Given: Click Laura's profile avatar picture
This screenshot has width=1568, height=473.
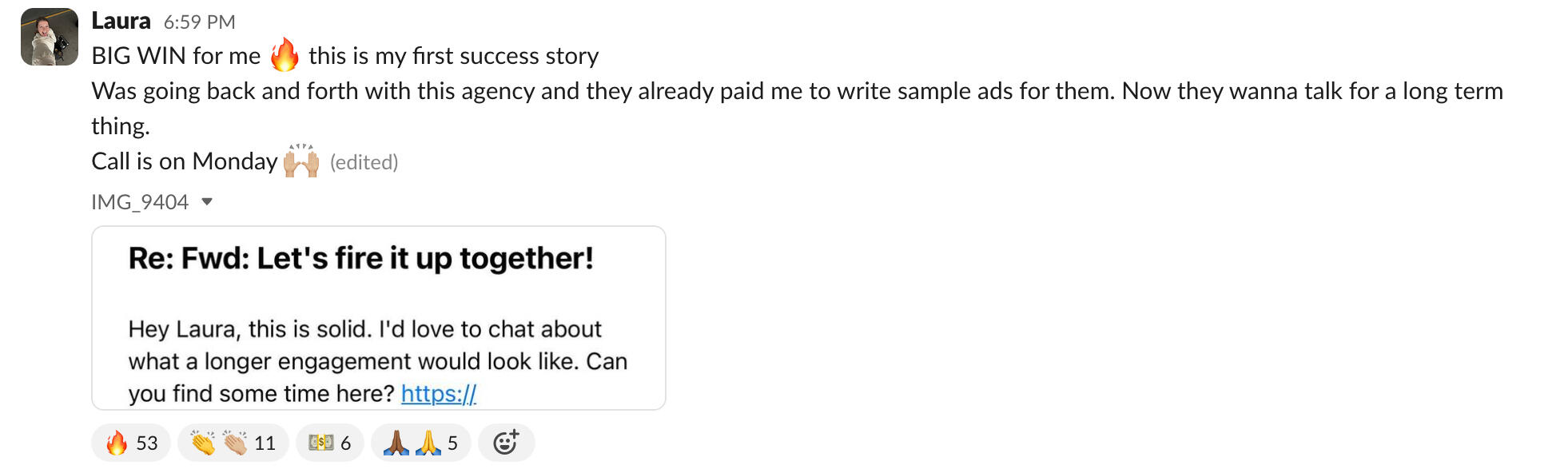Looking at the screenshot, I should pos(50,37).
